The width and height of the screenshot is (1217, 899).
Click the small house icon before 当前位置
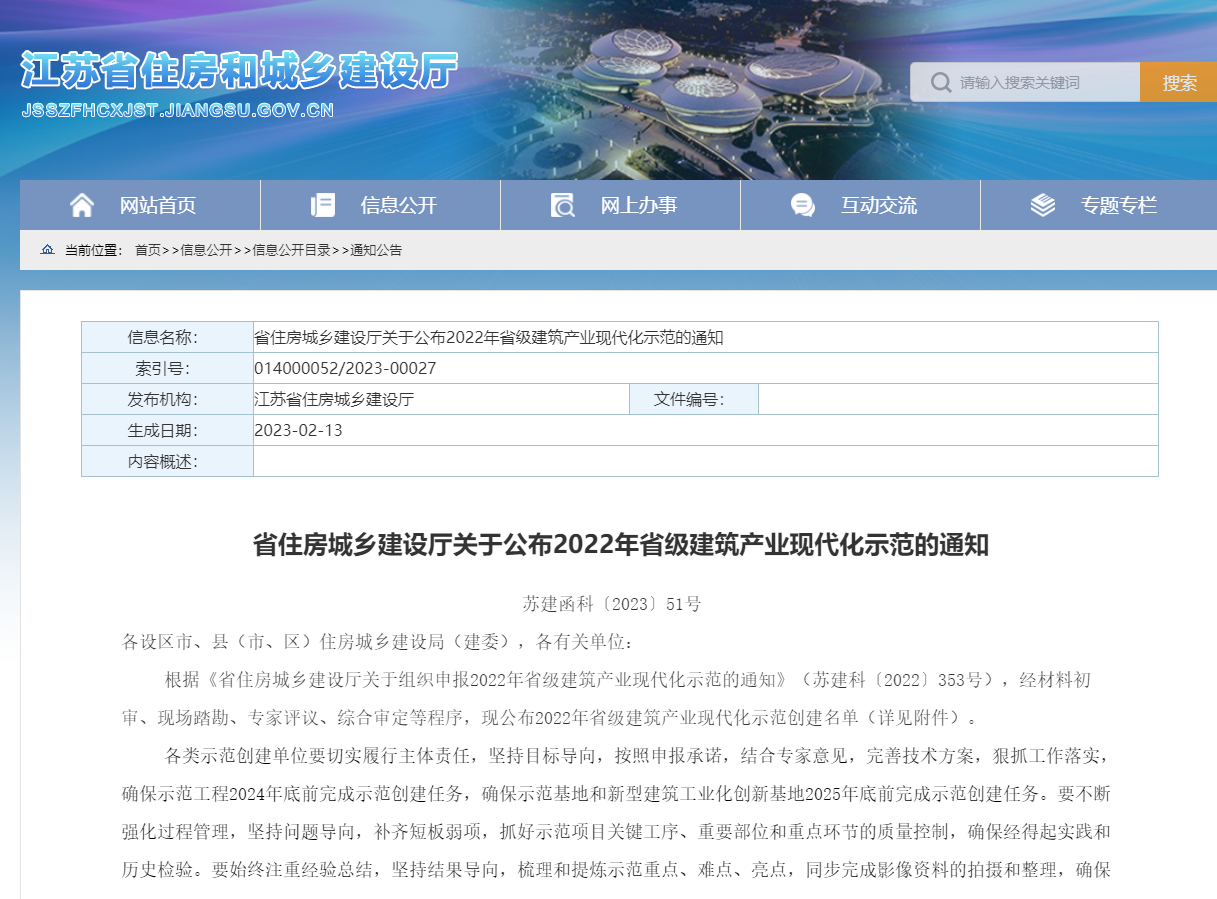click(47, 250)
